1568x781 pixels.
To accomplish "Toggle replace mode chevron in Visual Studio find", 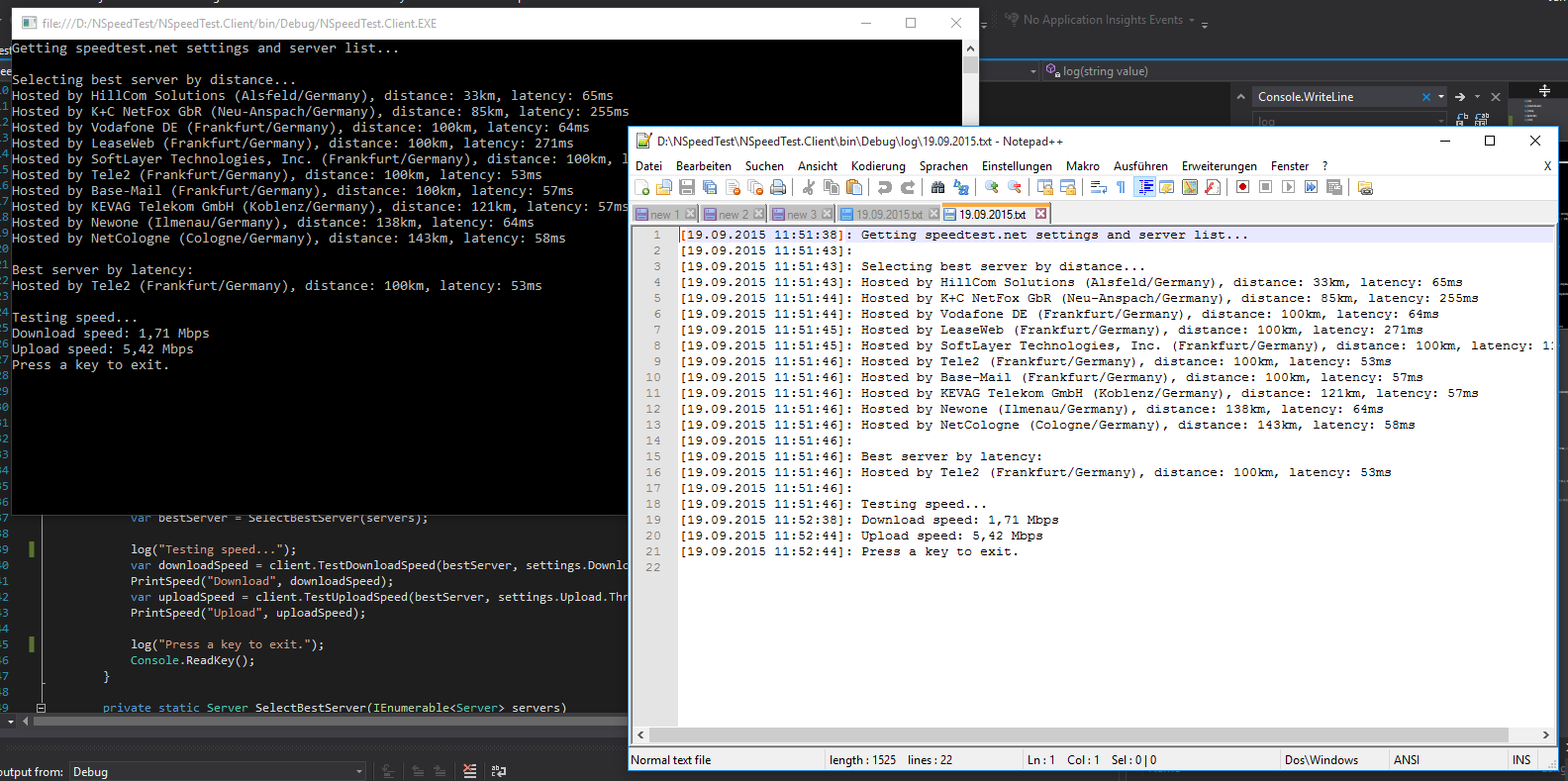I will click(1240, 97).
